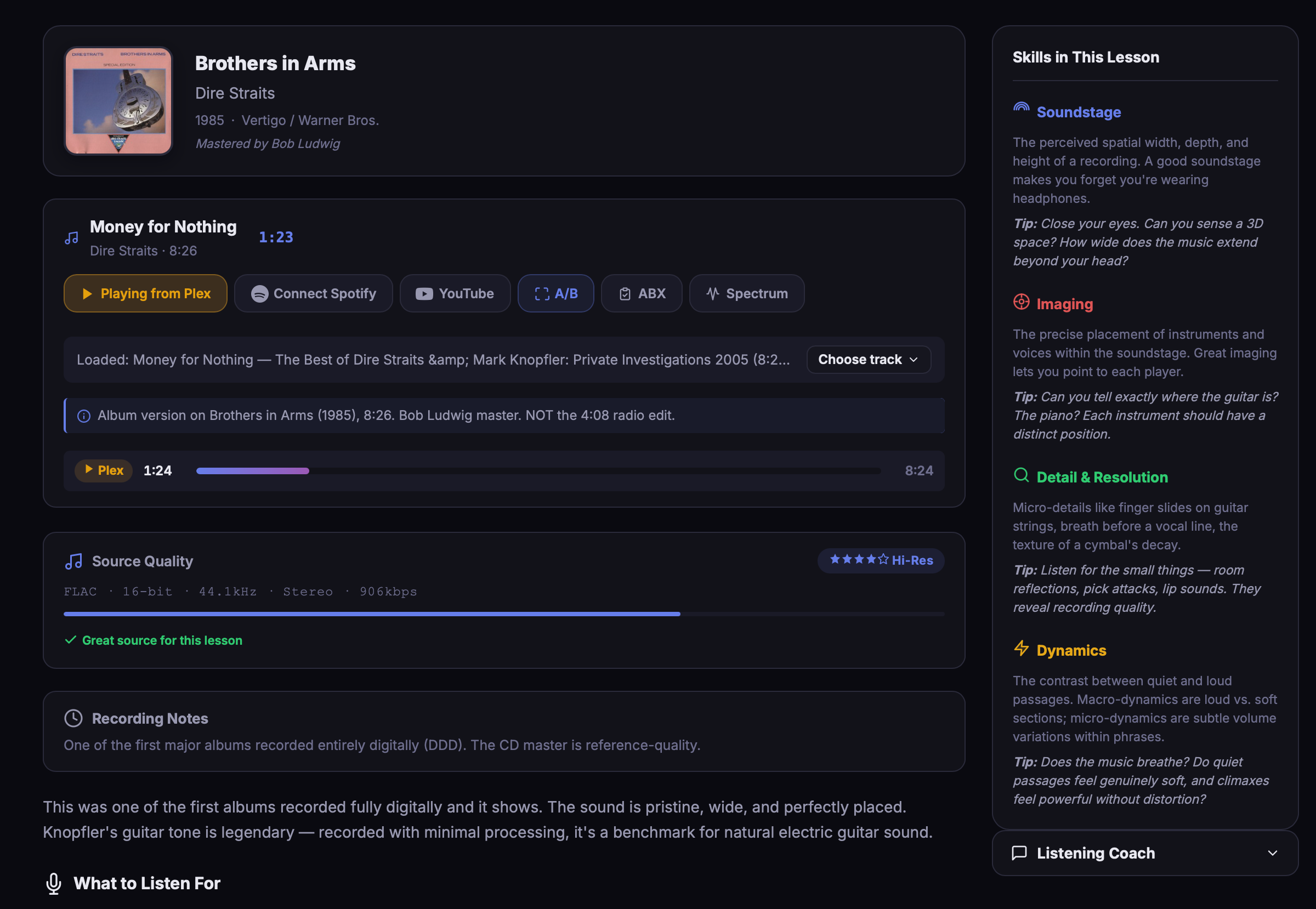Click the info icon in album version note
Viewport: 1316px width, 909px height.
(84, 416)
